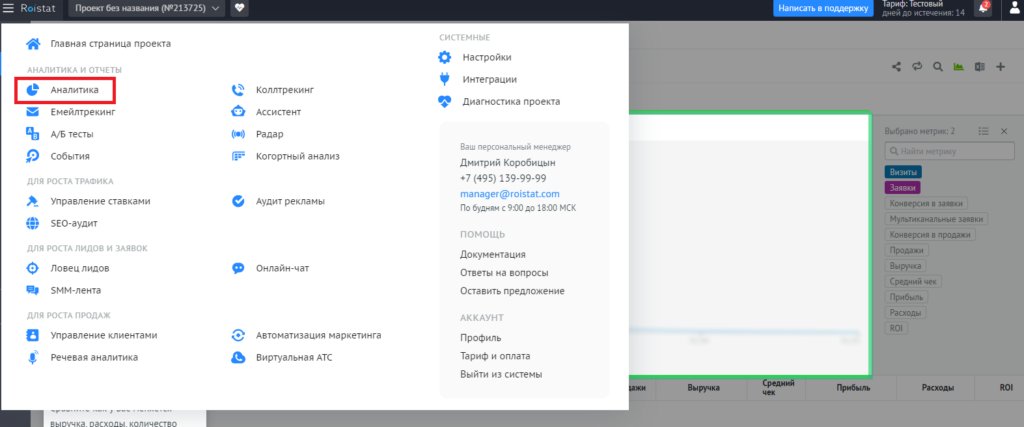The width and height of the screenshot is (1024, 427).
Task: Click the Интеграции plug icon
Action: pos(445,80)
